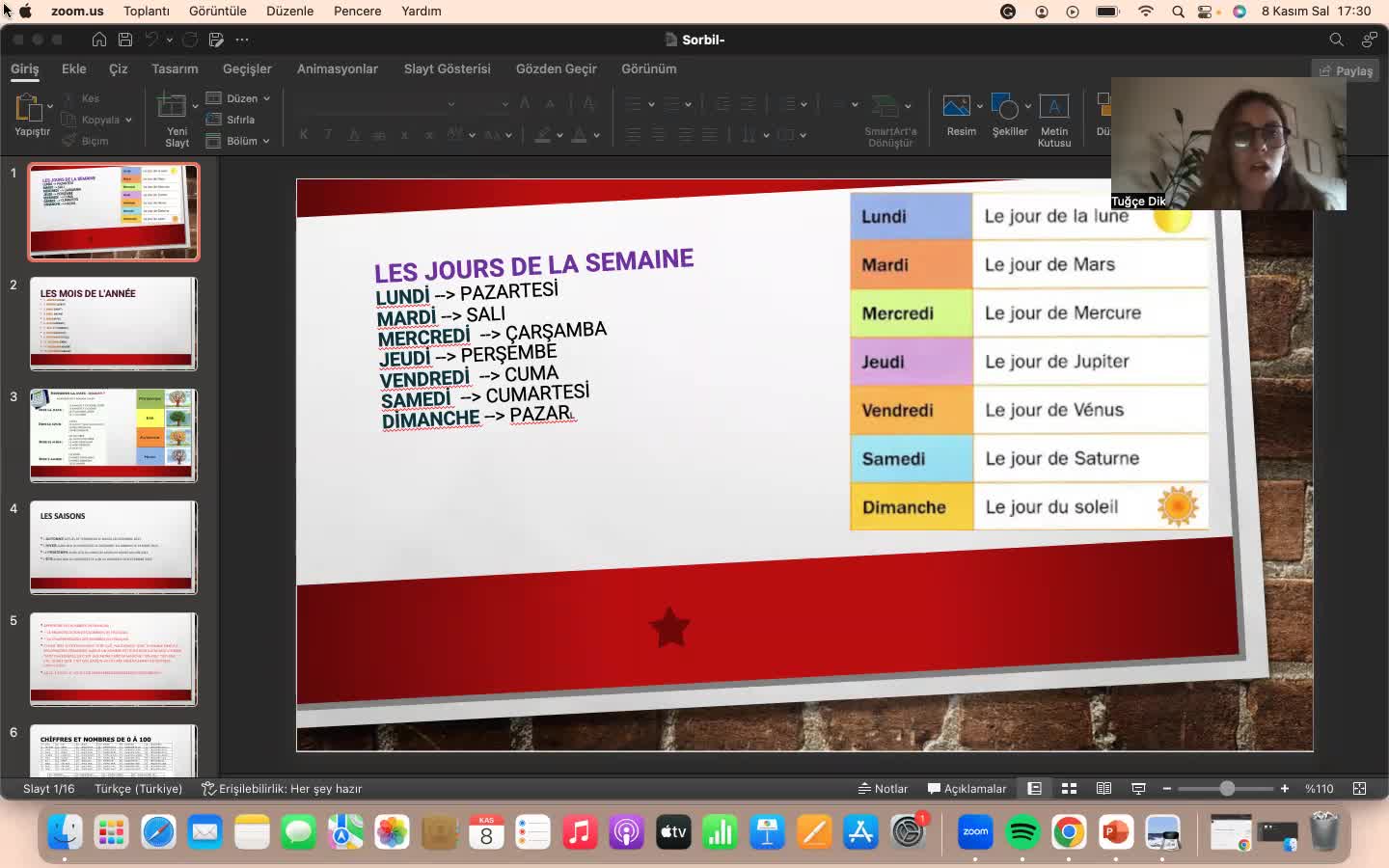Screen dimensions: 1389x868
Task: Expand the undo history arrow
Action: [x=169, y=40]
